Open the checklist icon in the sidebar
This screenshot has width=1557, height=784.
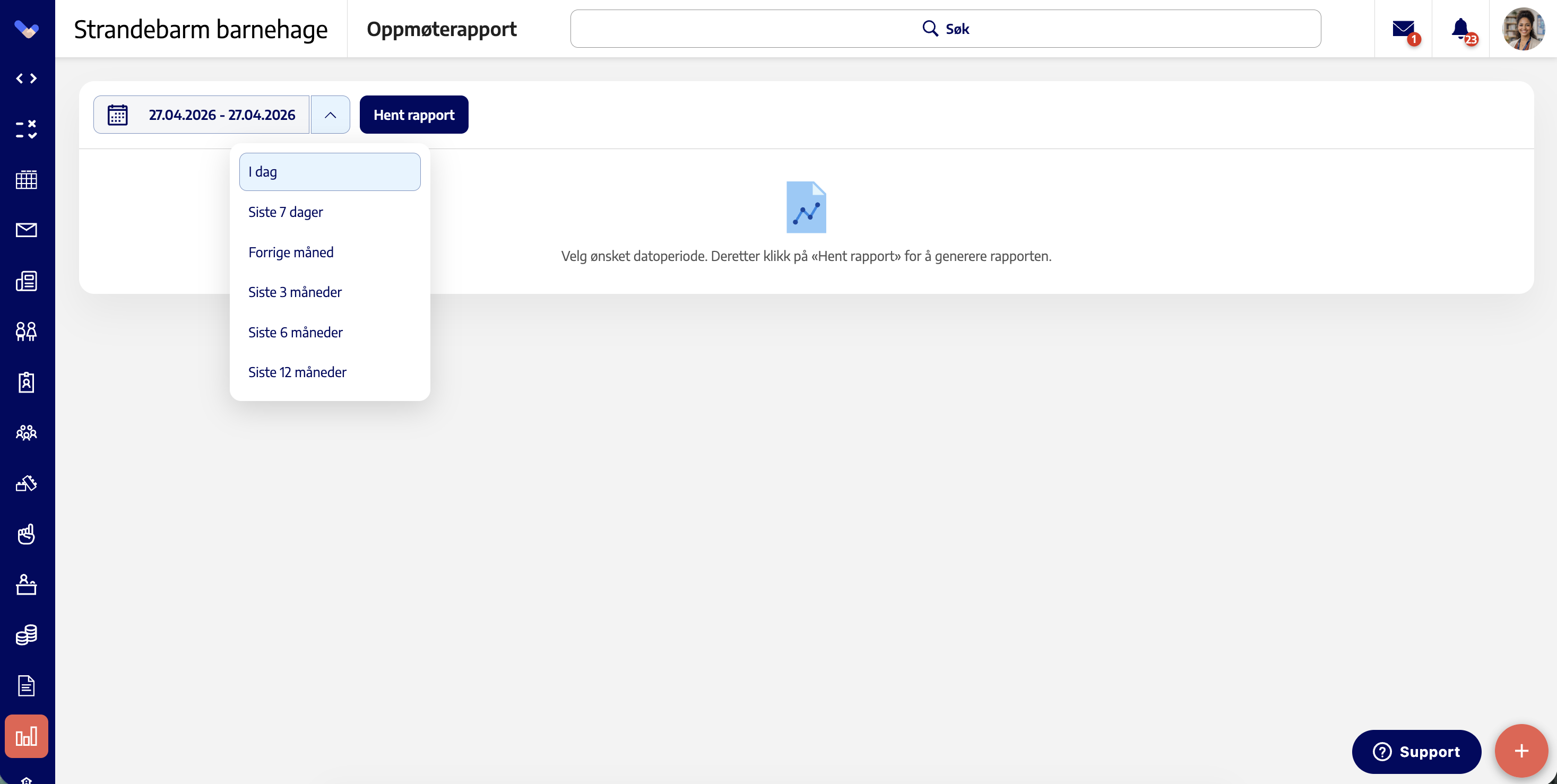click(x=27, y=129)
